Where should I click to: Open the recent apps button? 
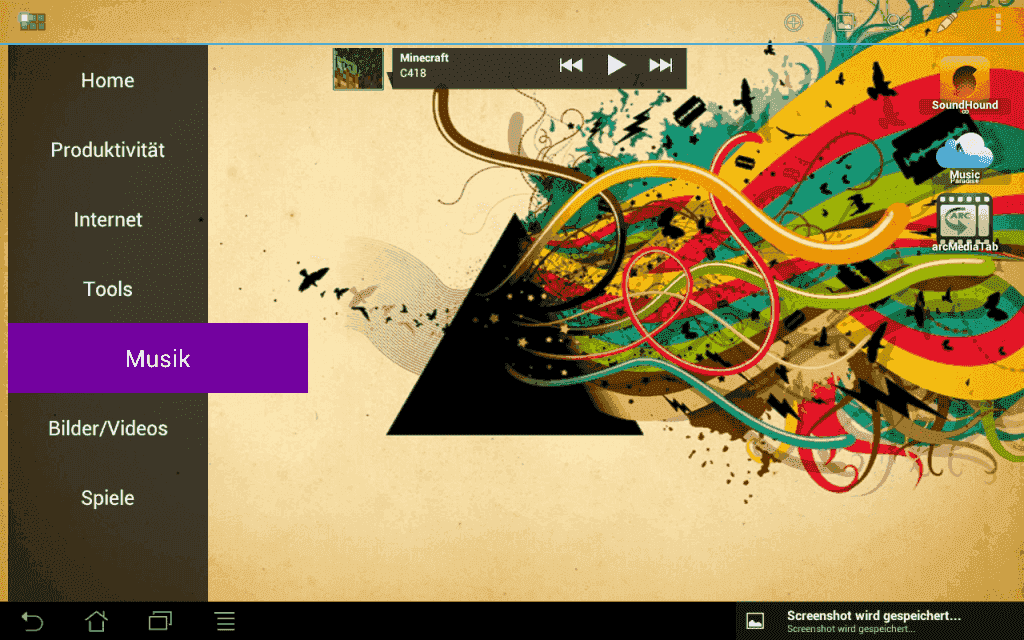pyautogui.click(x=160, y=621)
